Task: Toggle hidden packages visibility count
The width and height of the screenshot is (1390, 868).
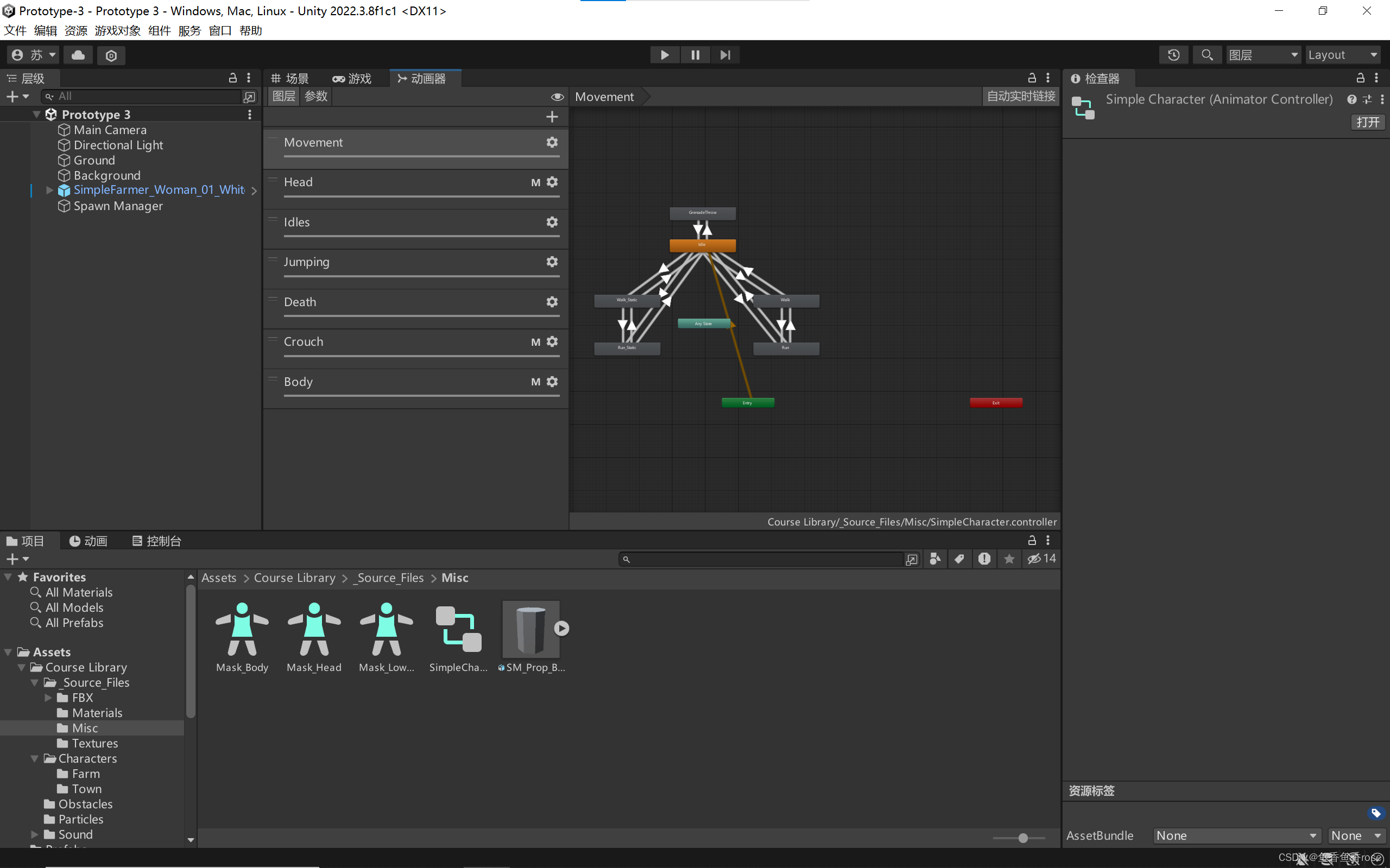Action: coord(1041,559)
